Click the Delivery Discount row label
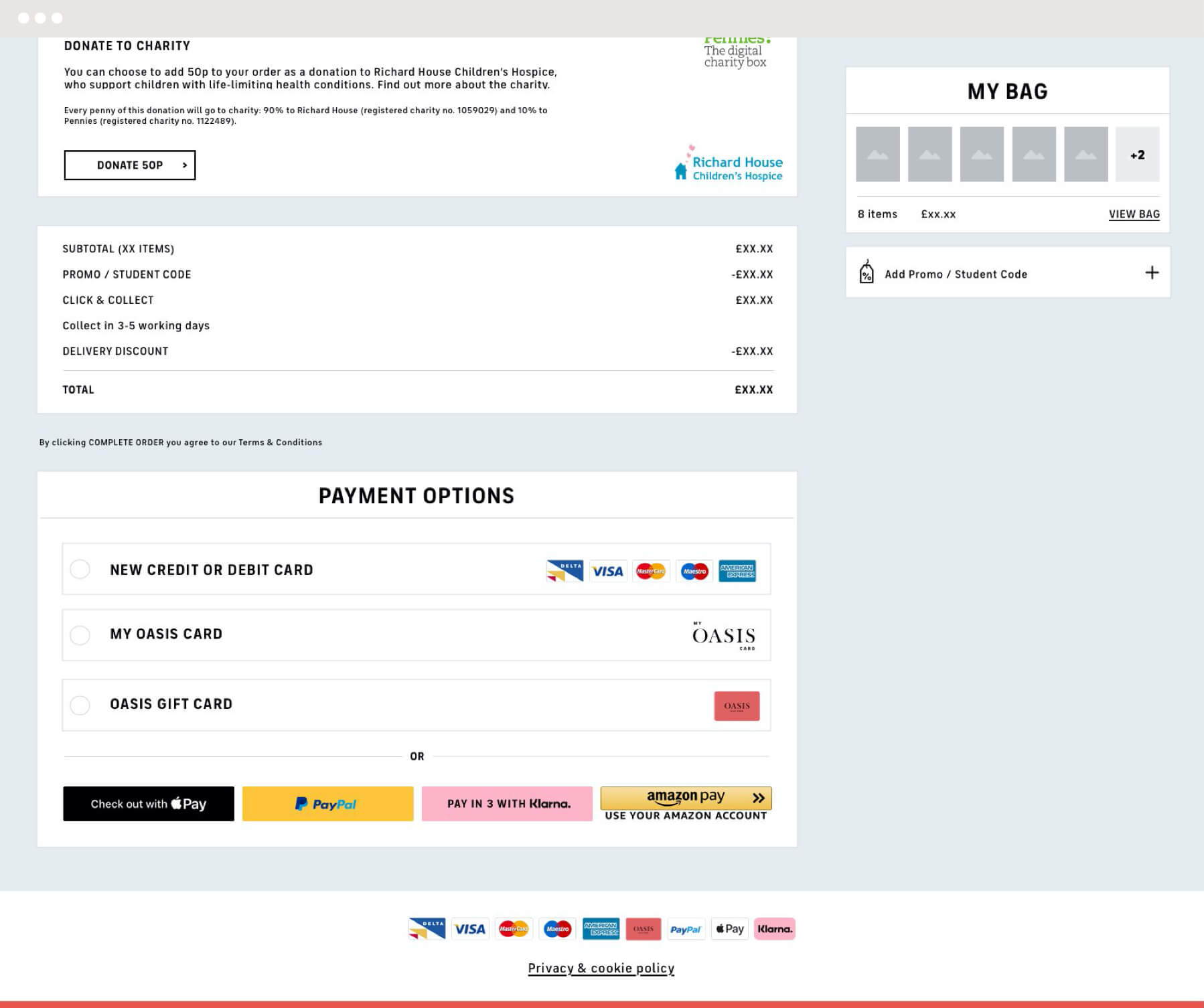The image size is (1204, 1008). [x=115, y=351]
